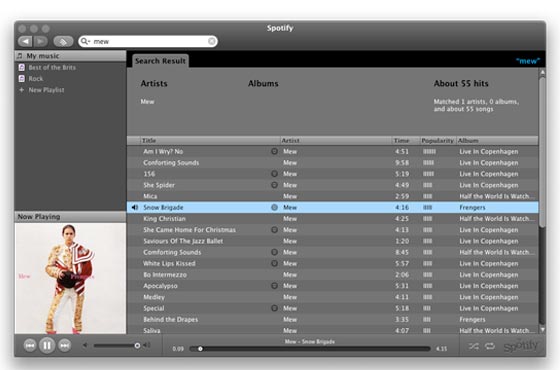This screenshot has height=370, width=560.
Task: Sort songs by Time column
Action: [x=406, y=140]
